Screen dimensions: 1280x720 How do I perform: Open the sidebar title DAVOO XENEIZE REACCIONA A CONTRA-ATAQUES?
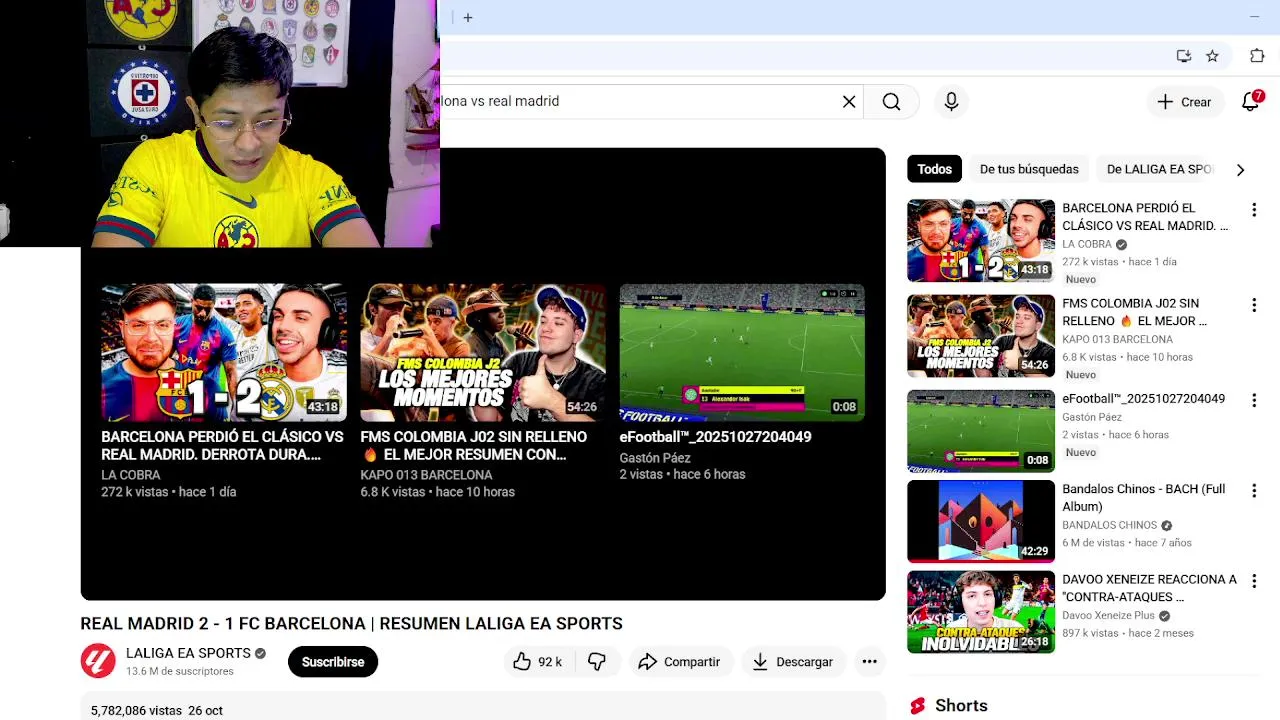[1149, 588]
